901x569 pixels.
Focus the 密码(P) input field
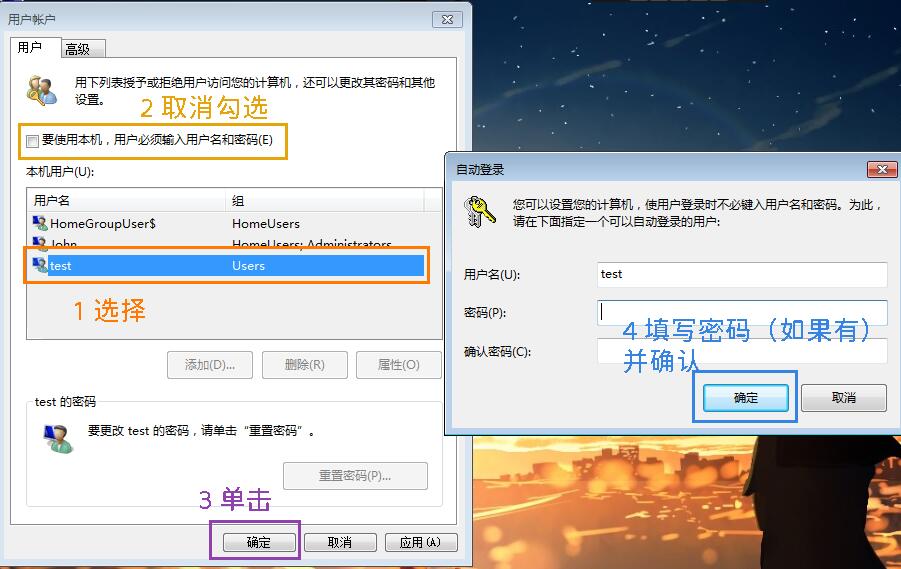click(x=742, y=313)
